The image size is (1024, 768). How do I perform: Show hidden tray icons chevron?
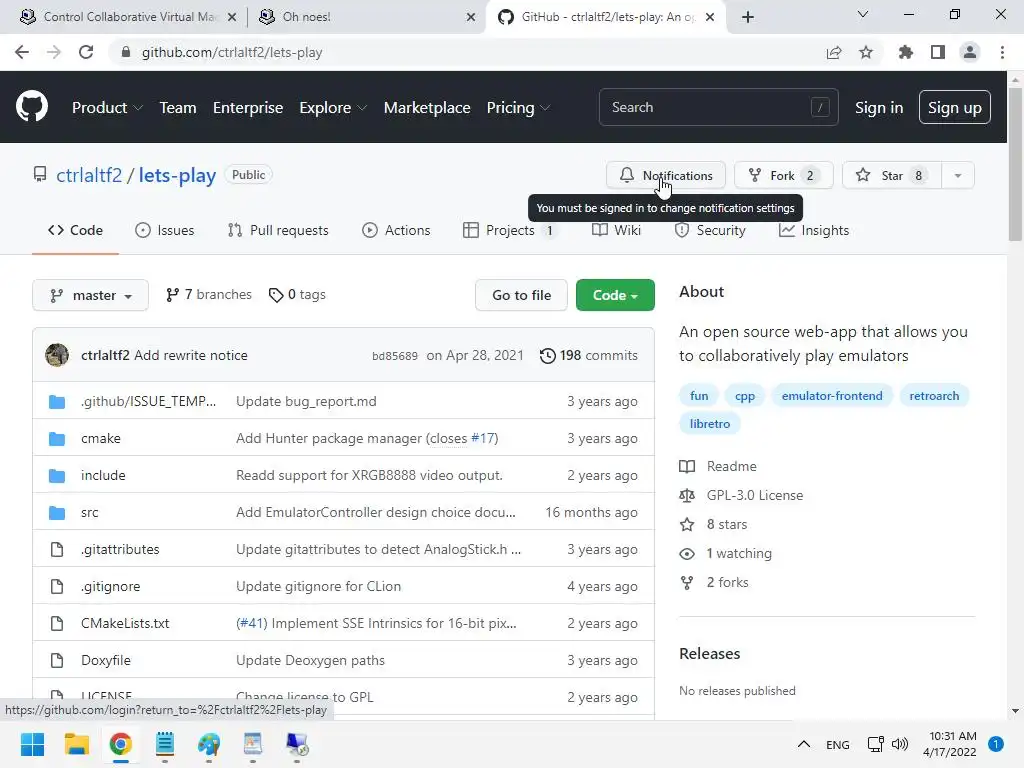(804, 744)
